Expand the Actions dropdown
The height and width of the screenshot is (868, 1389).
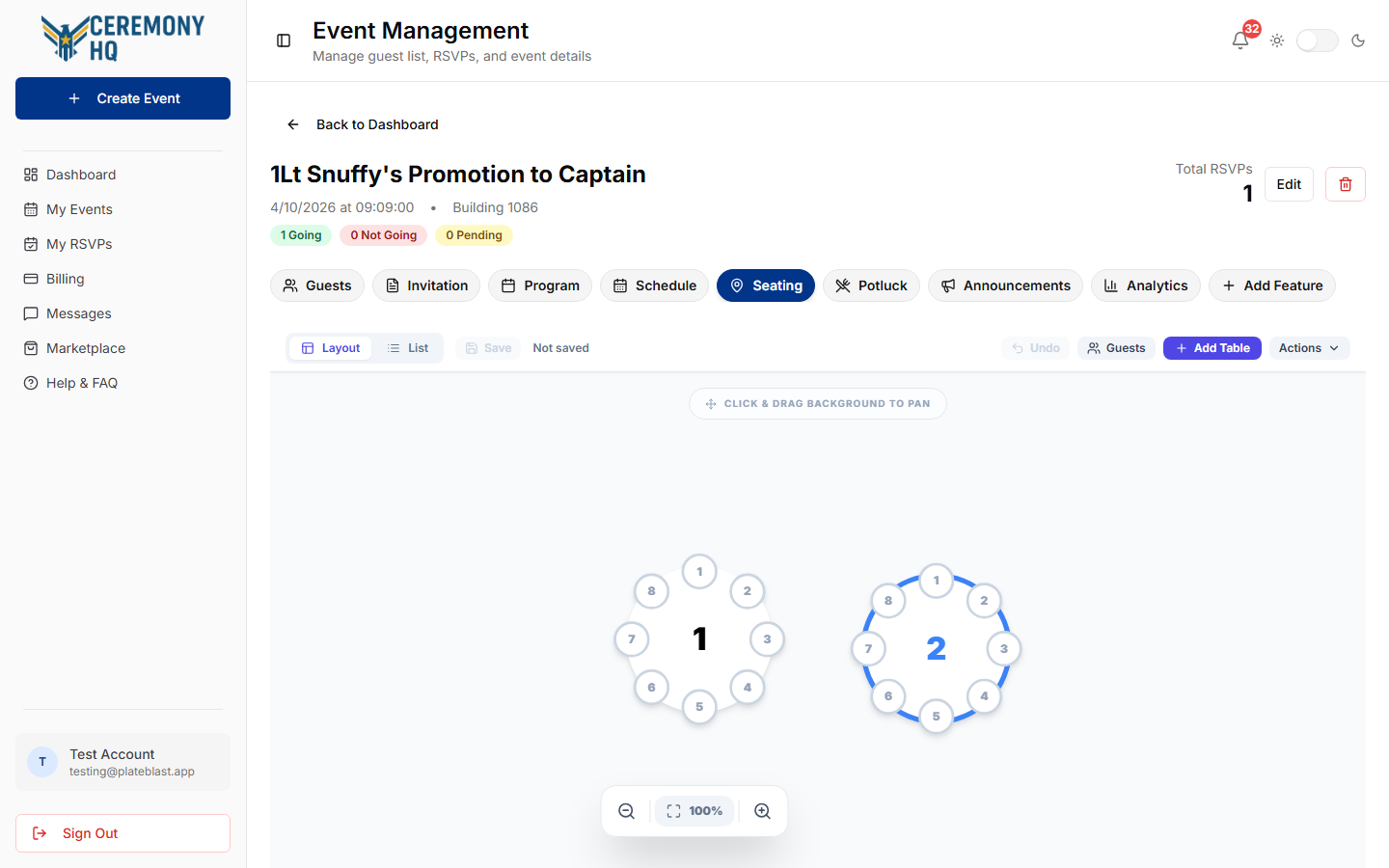click(x=1309, y=348)
